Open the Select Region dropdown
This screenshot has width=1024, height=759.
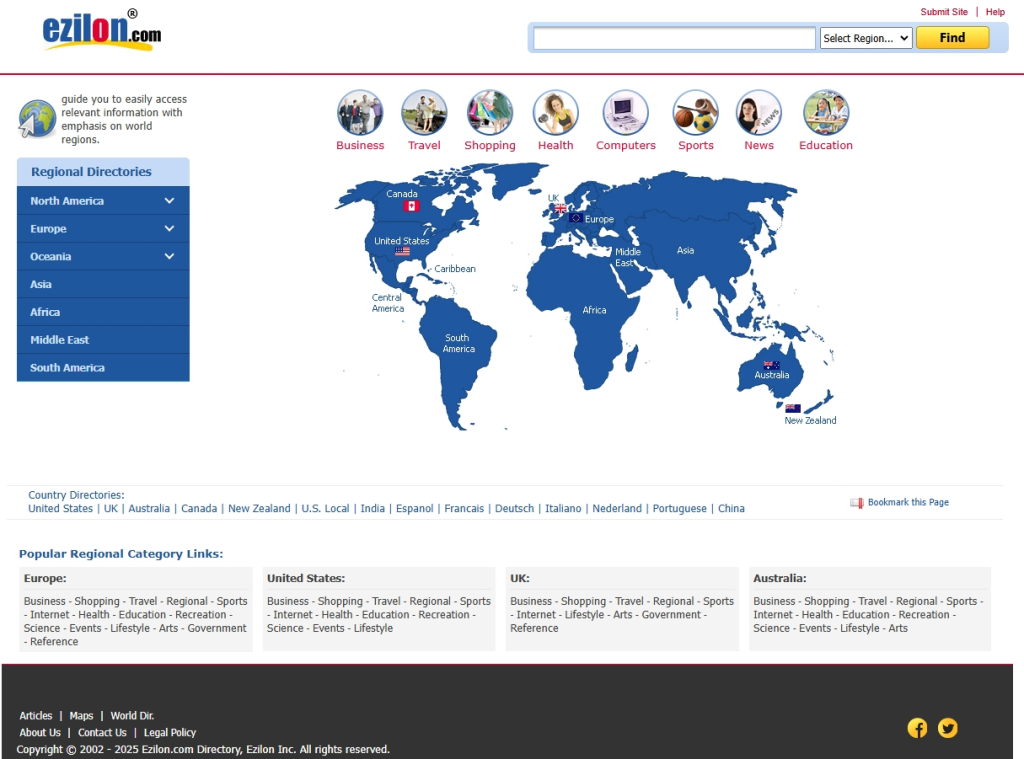coord(866,38)
